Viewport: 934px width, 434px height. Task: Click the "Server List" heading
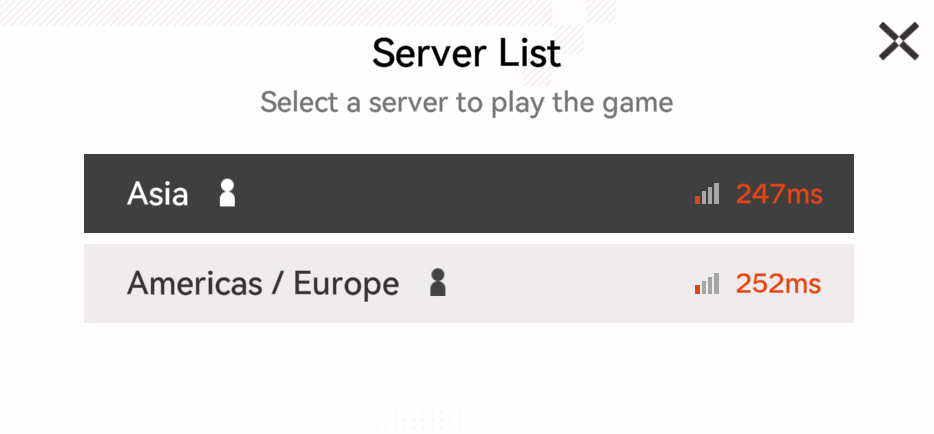point(467,53)
